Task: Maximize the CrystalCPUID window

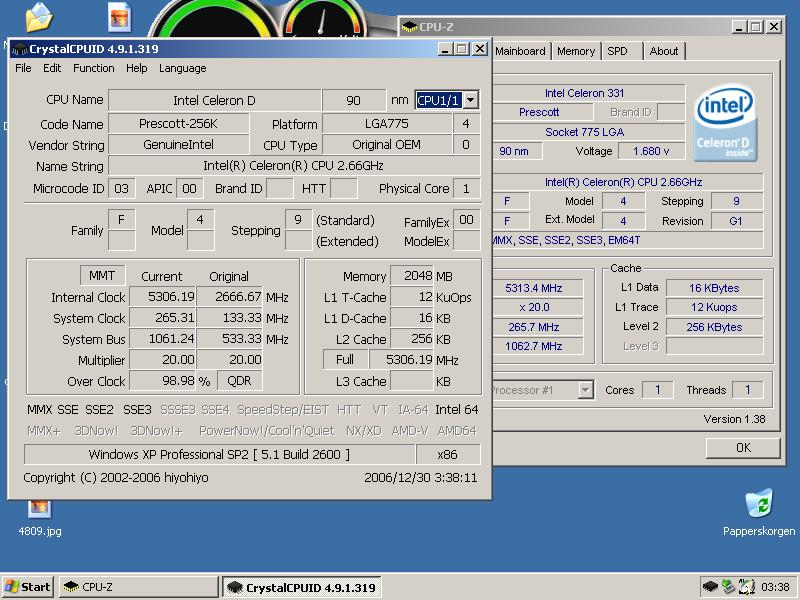Action: point(462,49)
